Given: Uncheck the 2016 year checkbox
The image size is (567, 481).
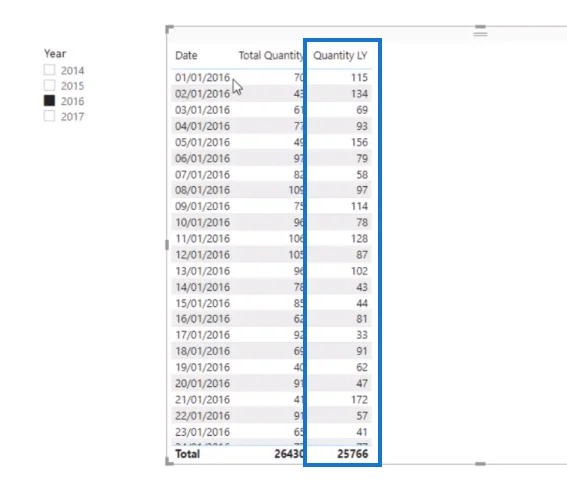Looking at the screenshot, I should tap(50, 101).
